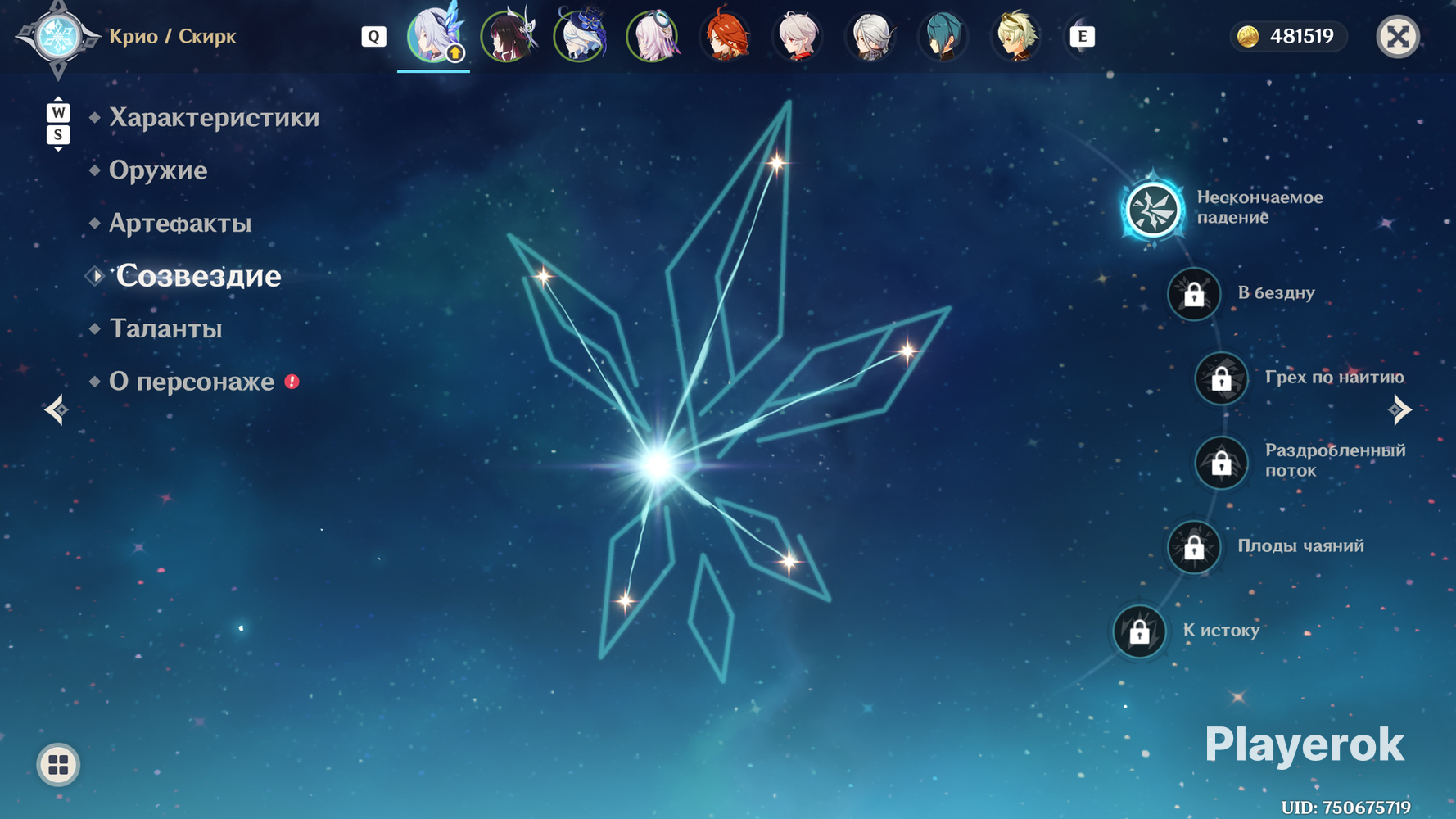Click the В бездну label

(x=1276, y=293)
